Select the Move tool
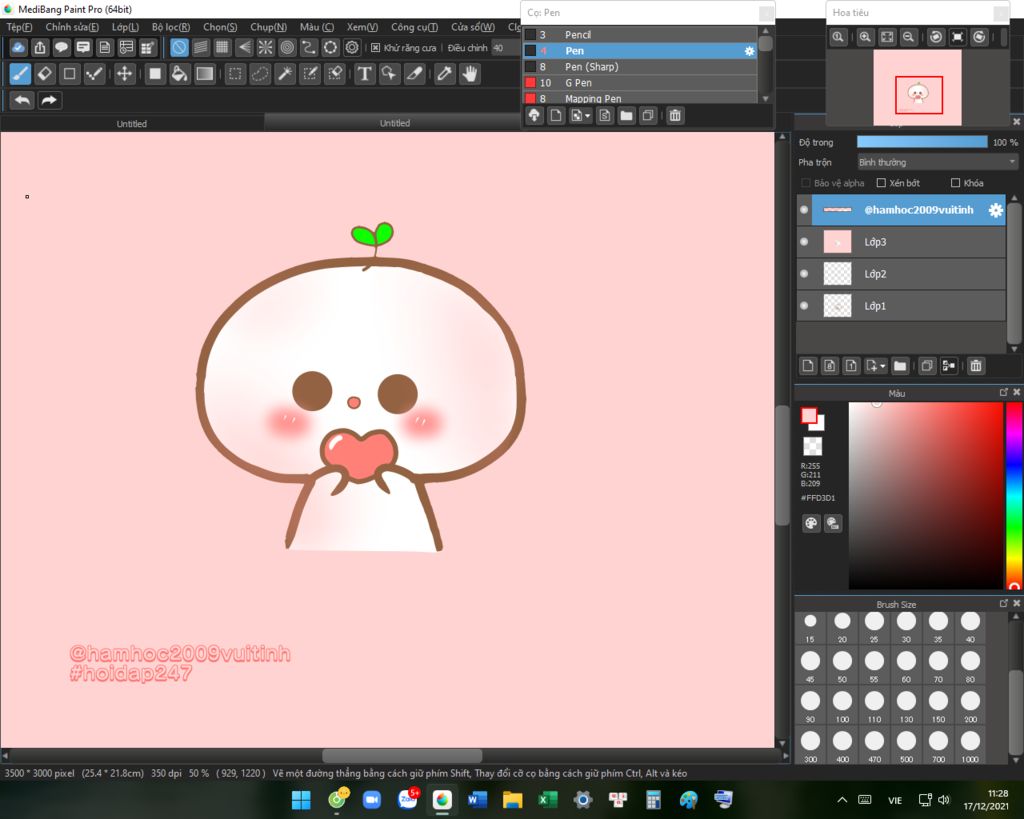This screenshot has width=1024, height=819. pyautogui.click(x=124, y=74)
